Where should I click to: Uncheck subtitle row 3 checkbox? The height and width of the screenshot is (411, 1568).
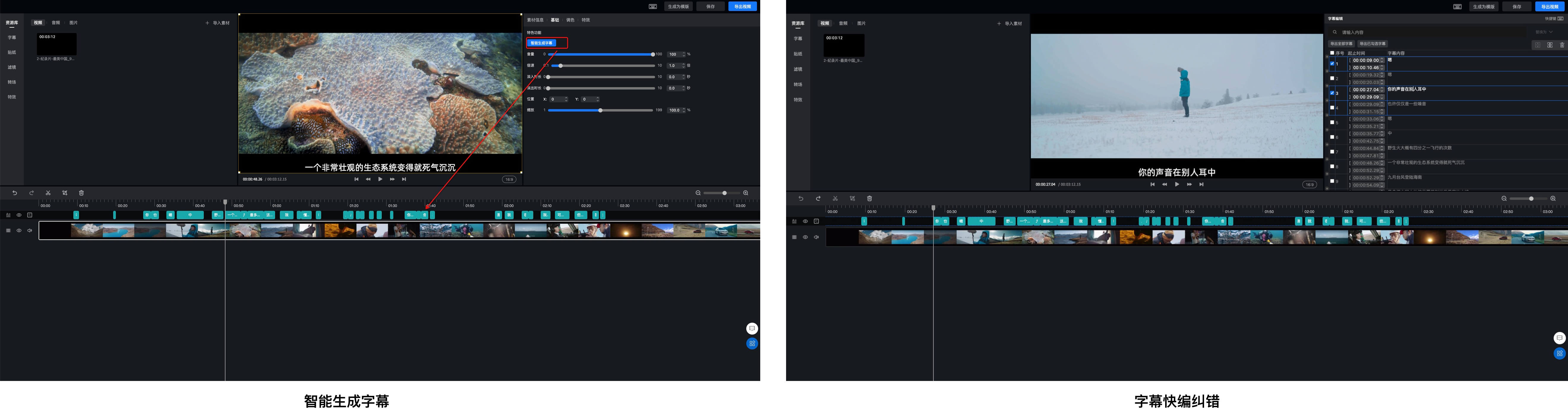[1332, 92]
